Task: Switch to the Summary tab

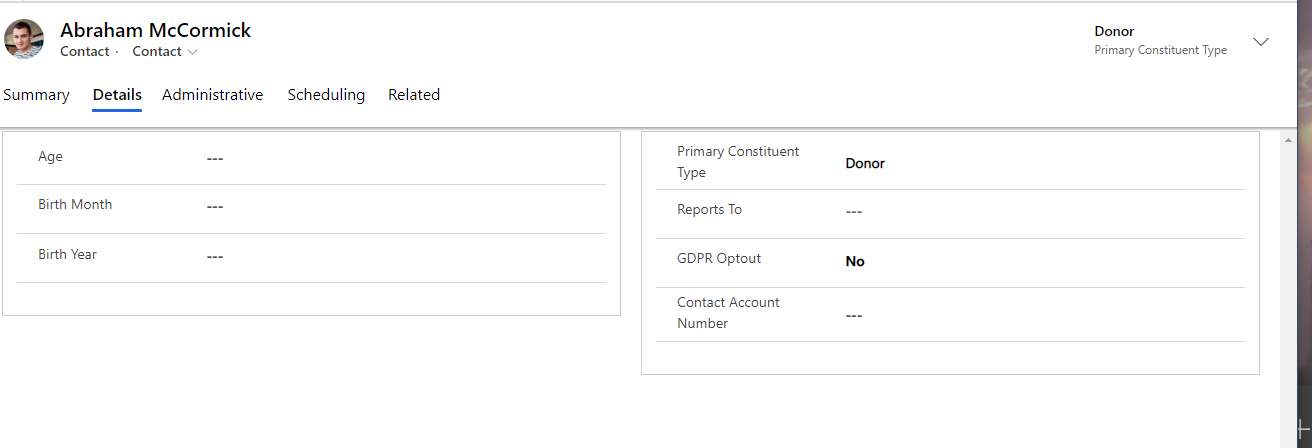Action: [x=36, y=95]
